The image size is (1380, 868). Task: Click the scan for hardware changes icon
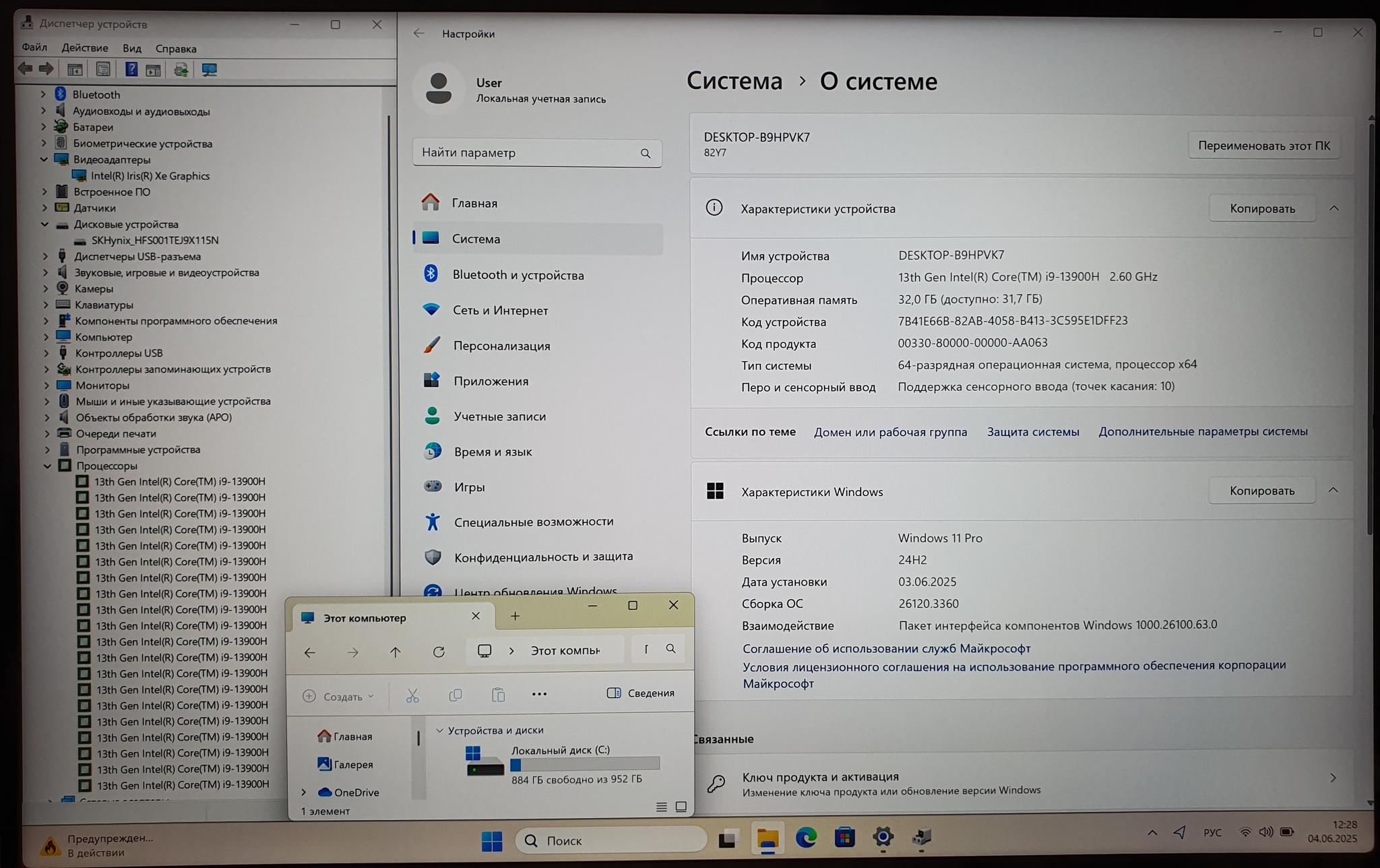(x=209, y=69)
